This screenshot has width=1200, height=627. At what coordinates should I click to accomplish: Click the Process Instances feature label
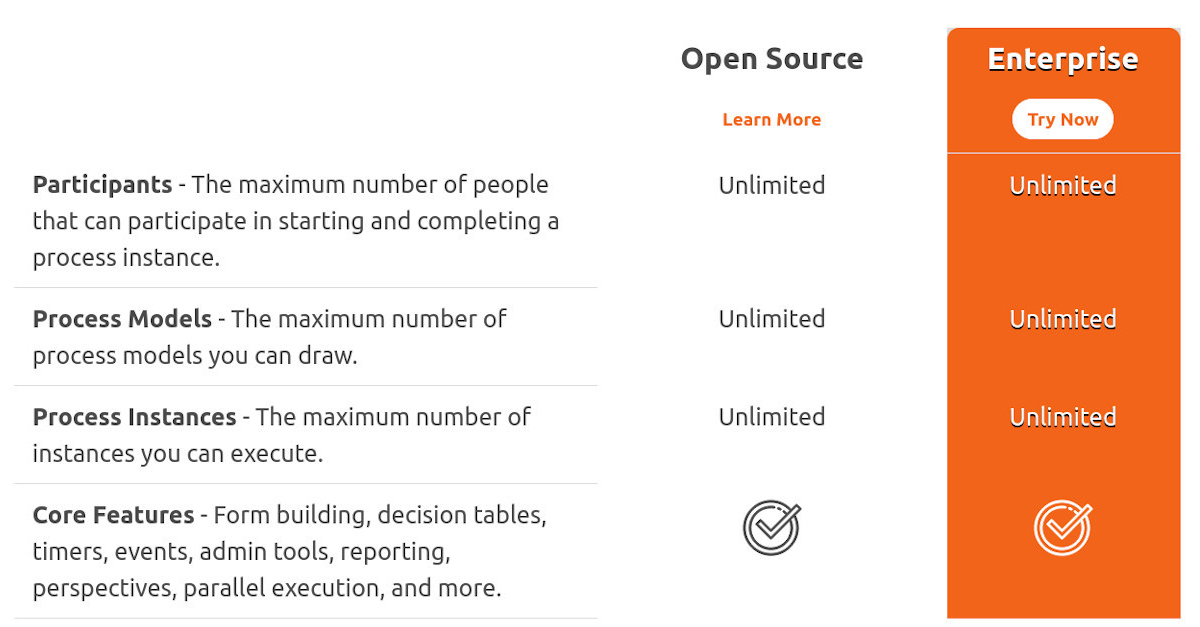coord(134,417)
